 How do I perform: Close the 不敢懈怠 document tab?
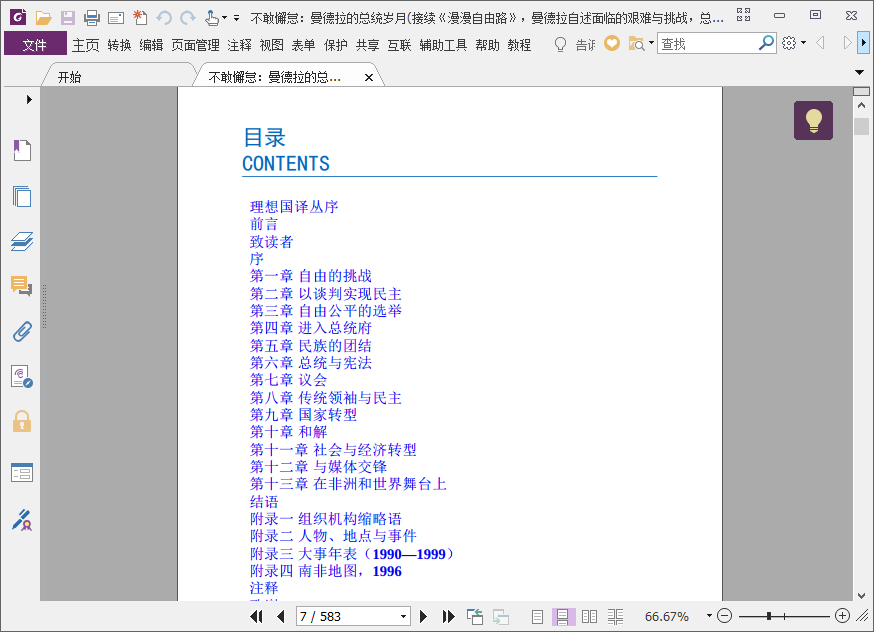368,77
